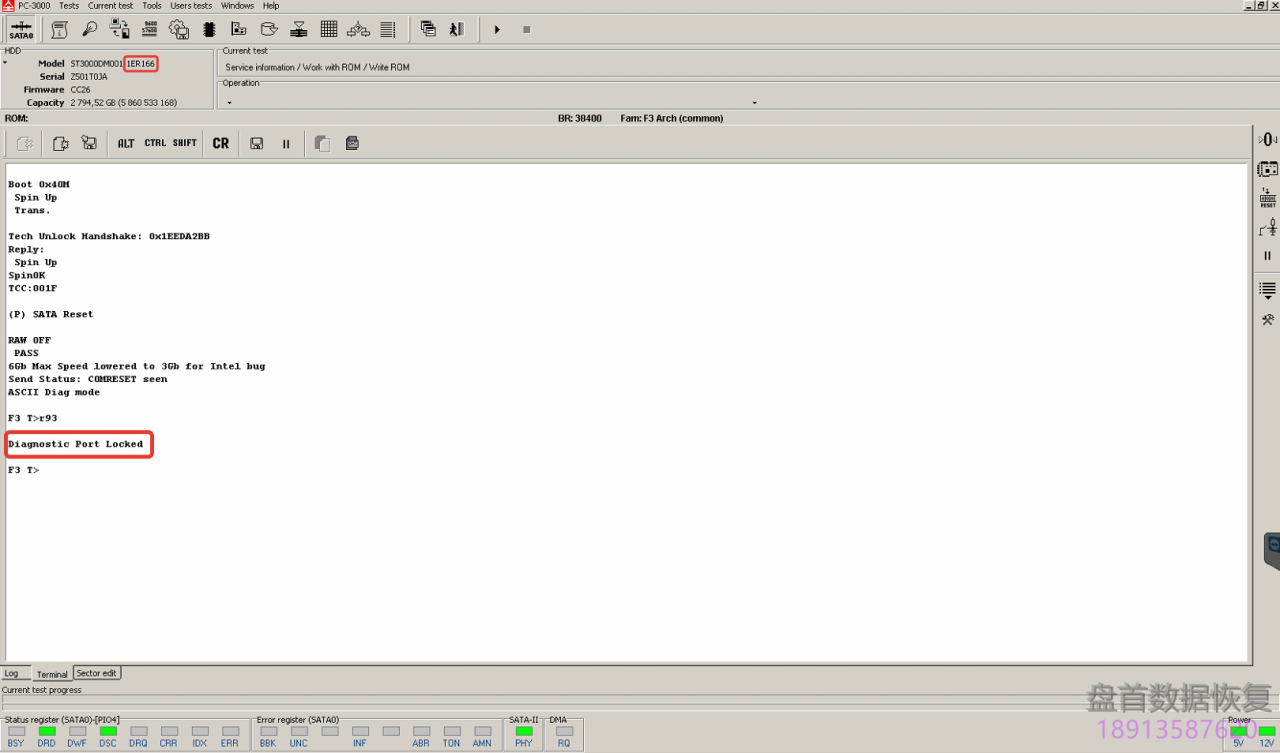Click the chip ROM icon in toolbar
Image resolution: width=1280 pixels, height=753 pixels.
click(x=209, y=30)
